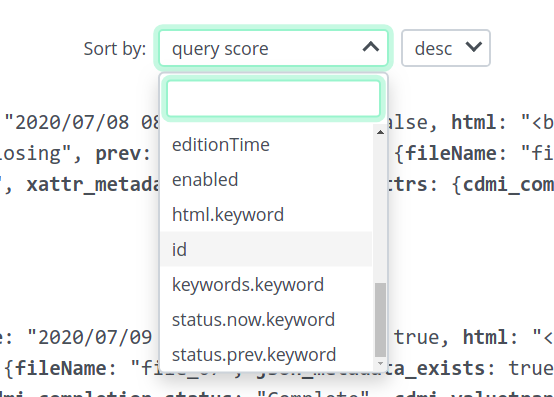Pick 'keywords.keyword' sort option
This screenshot has width=554, height=397.
point(266,285)
